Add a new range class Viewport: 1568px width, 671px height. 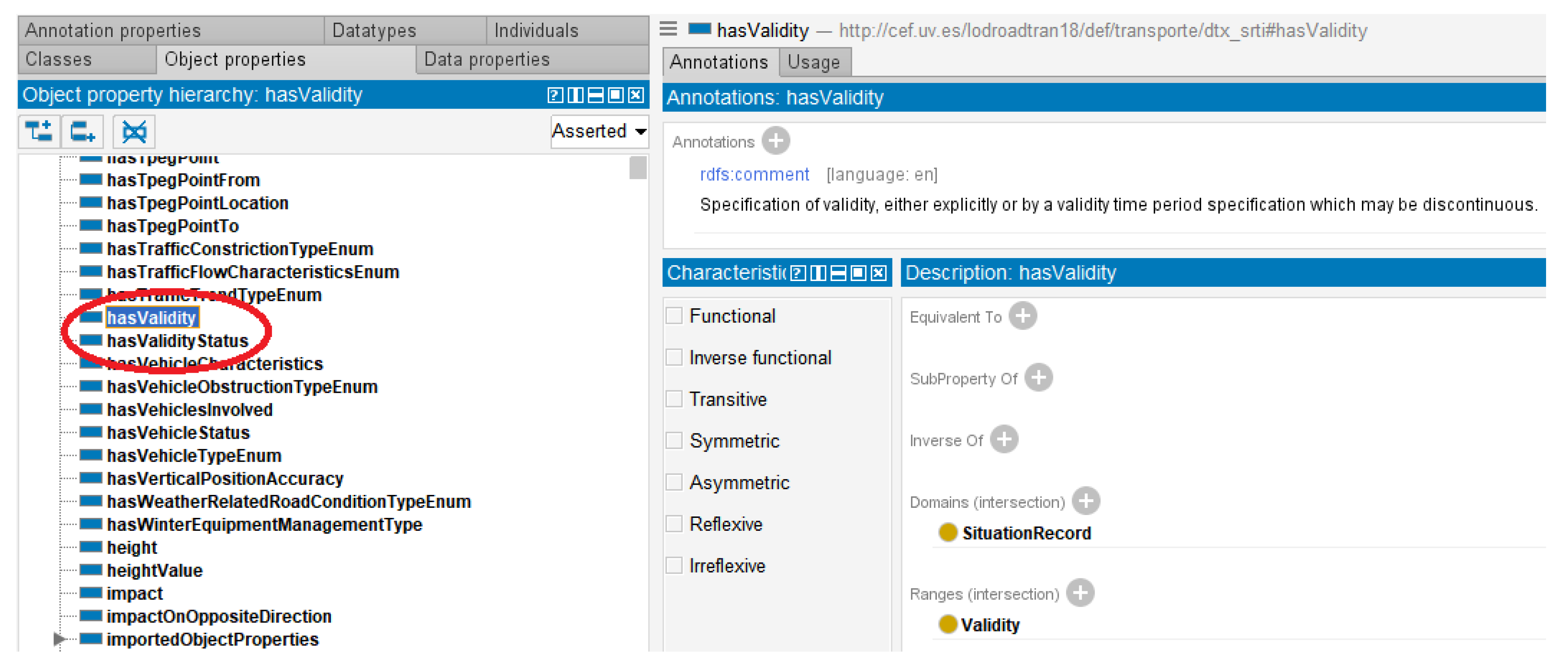(1080, 593)
